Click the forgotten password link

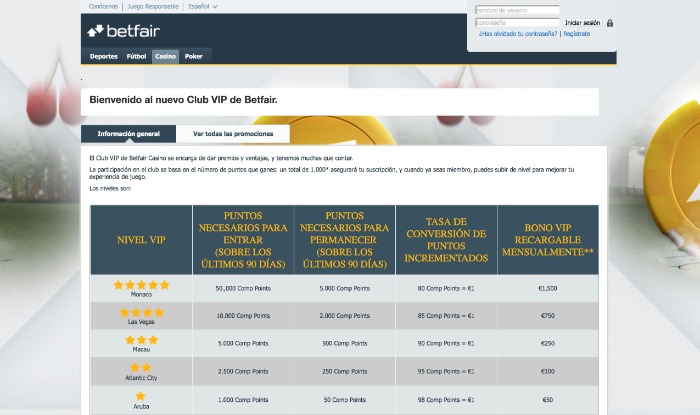click(x=518, y=34)
